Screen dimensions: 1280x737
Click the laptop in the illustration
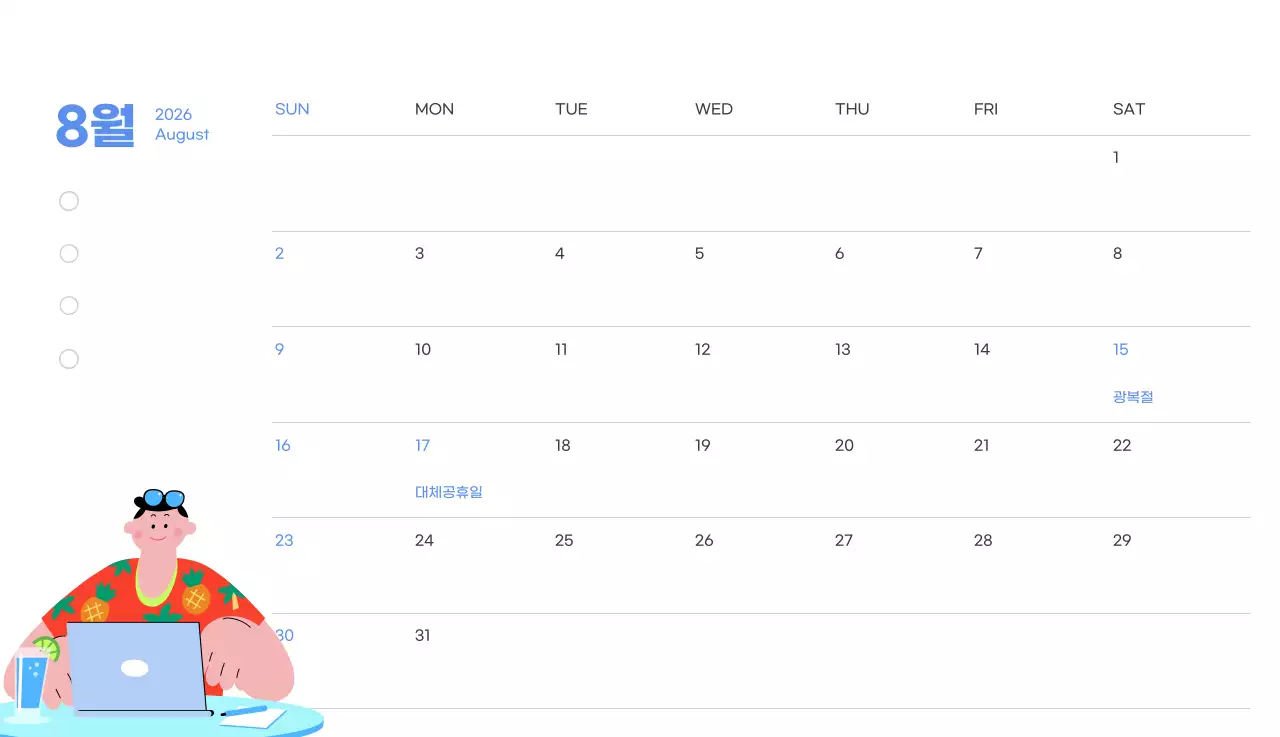pyautogui.click(x=135, y=667)
